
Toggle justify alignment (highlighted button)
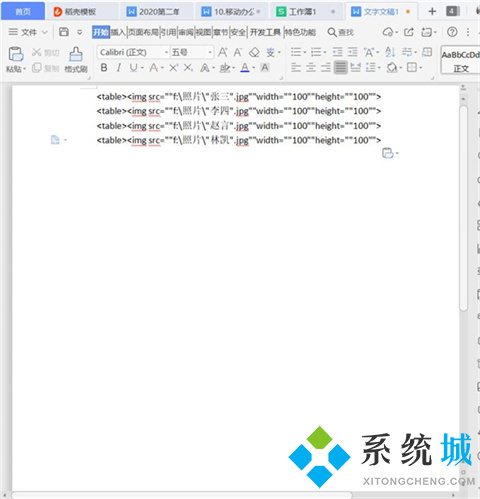(x=341, y=68)
